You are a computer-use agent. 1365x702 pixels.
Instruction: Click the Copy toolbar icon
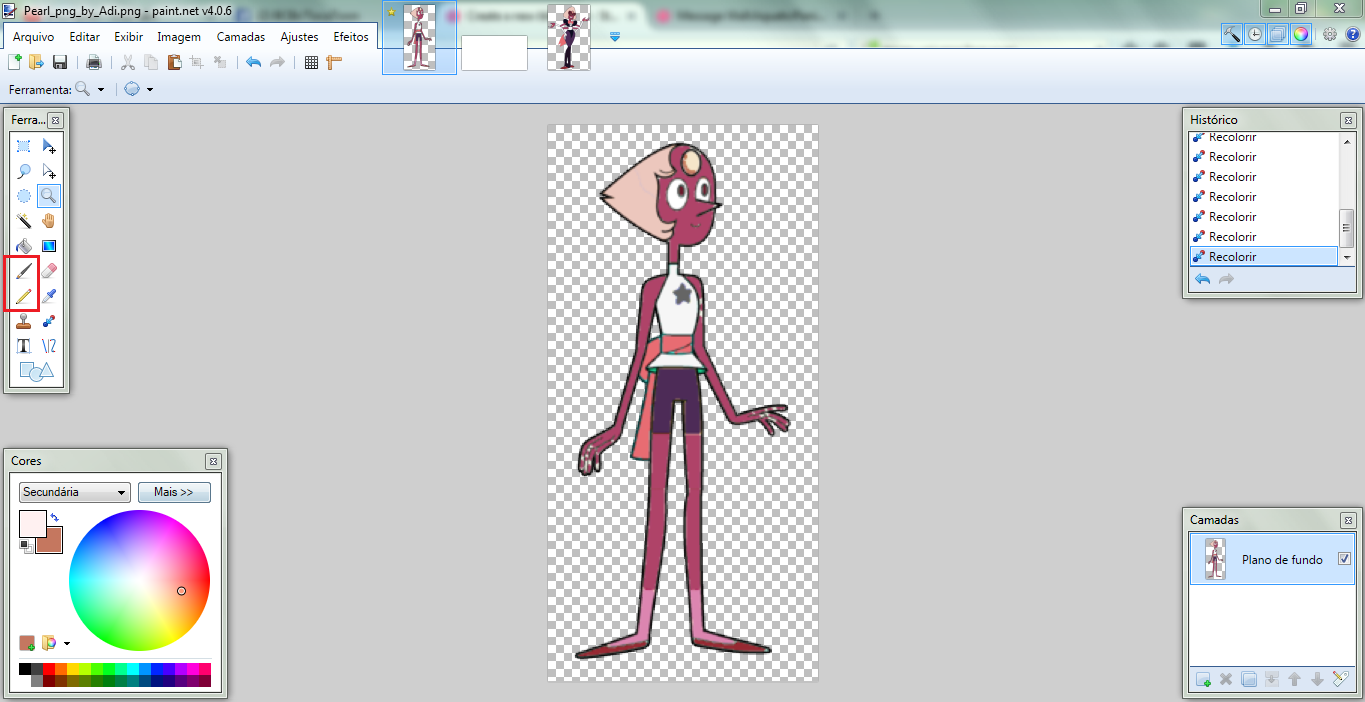pos(151,63)
